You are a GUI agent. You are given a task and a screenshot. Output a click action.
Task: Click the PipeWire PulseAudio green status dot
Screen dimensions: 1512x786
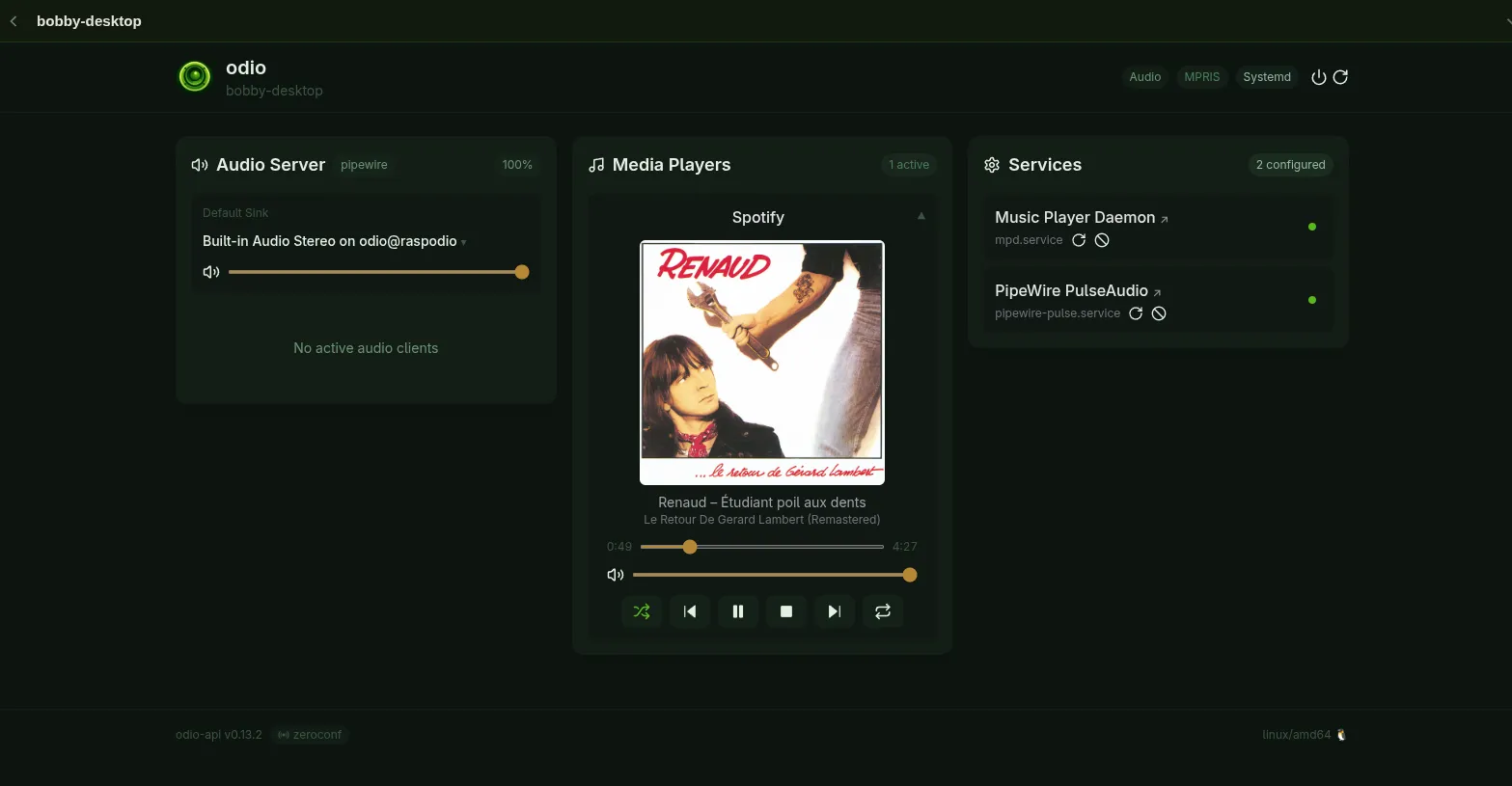coord(1311,300)
